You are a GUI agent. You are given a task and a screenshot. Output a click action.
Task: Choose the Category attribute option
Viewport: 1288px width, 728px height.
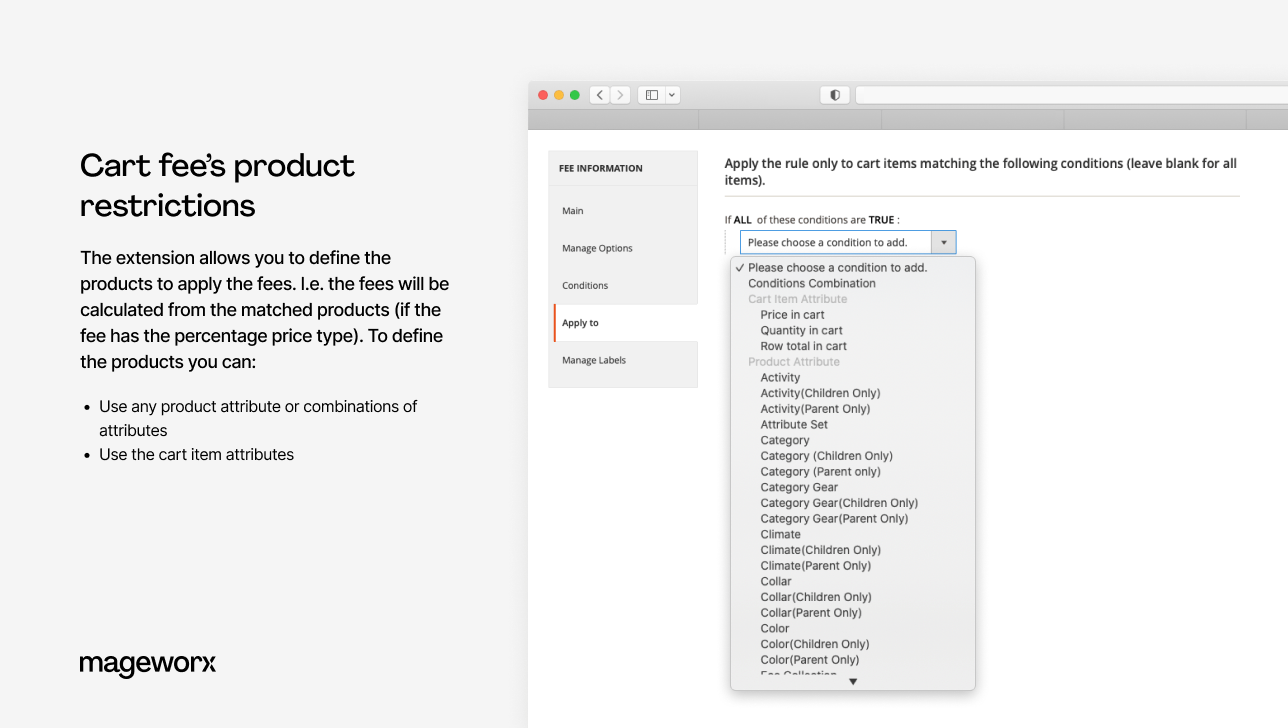785,440
